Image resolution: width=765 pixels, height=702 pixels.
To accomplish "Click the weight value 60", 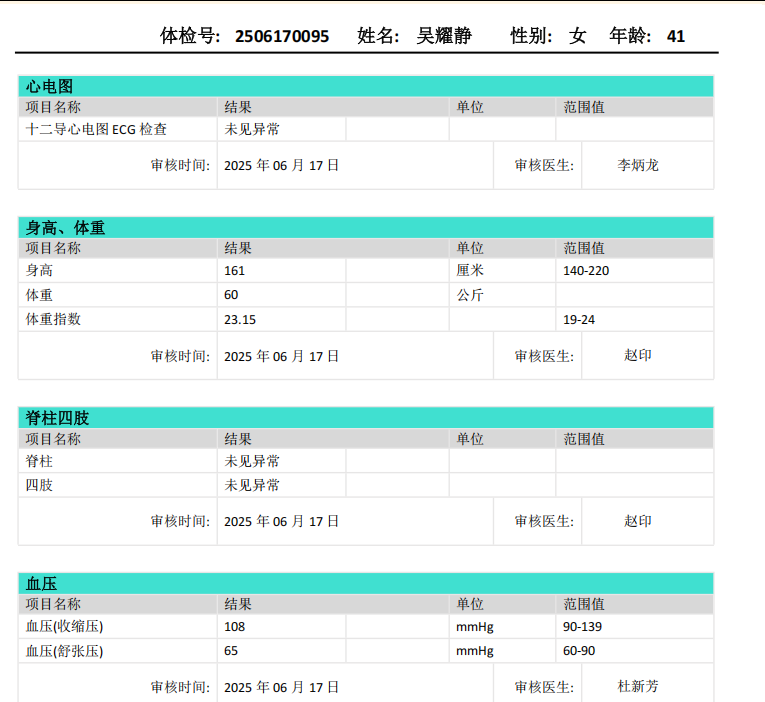I will click(232, 295).
